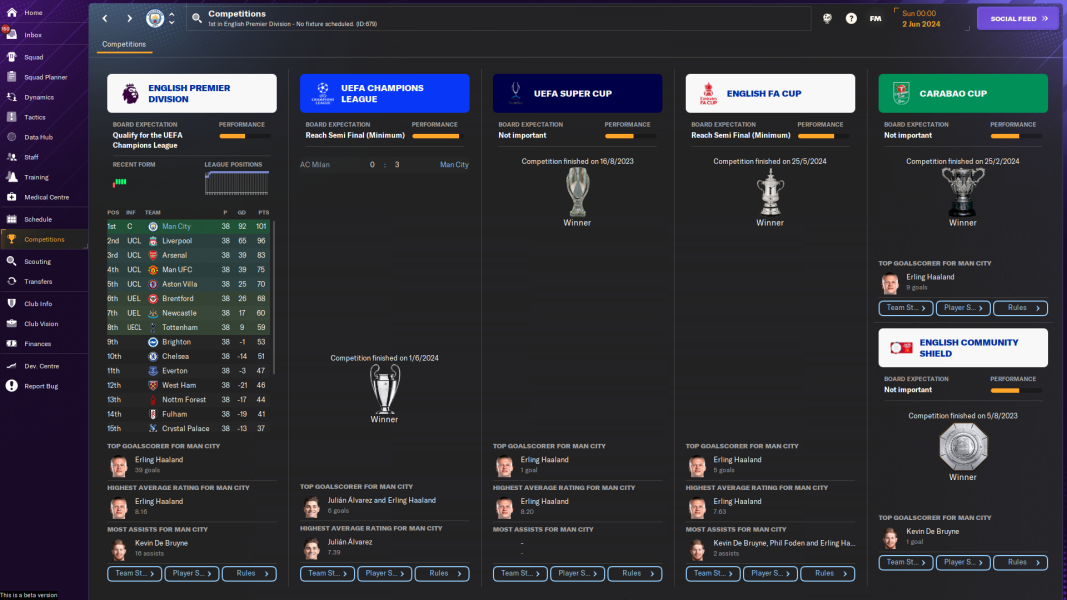Click the Report Bug icon
The height and width of the screenshot is (600, 1067).
point(12,386)
